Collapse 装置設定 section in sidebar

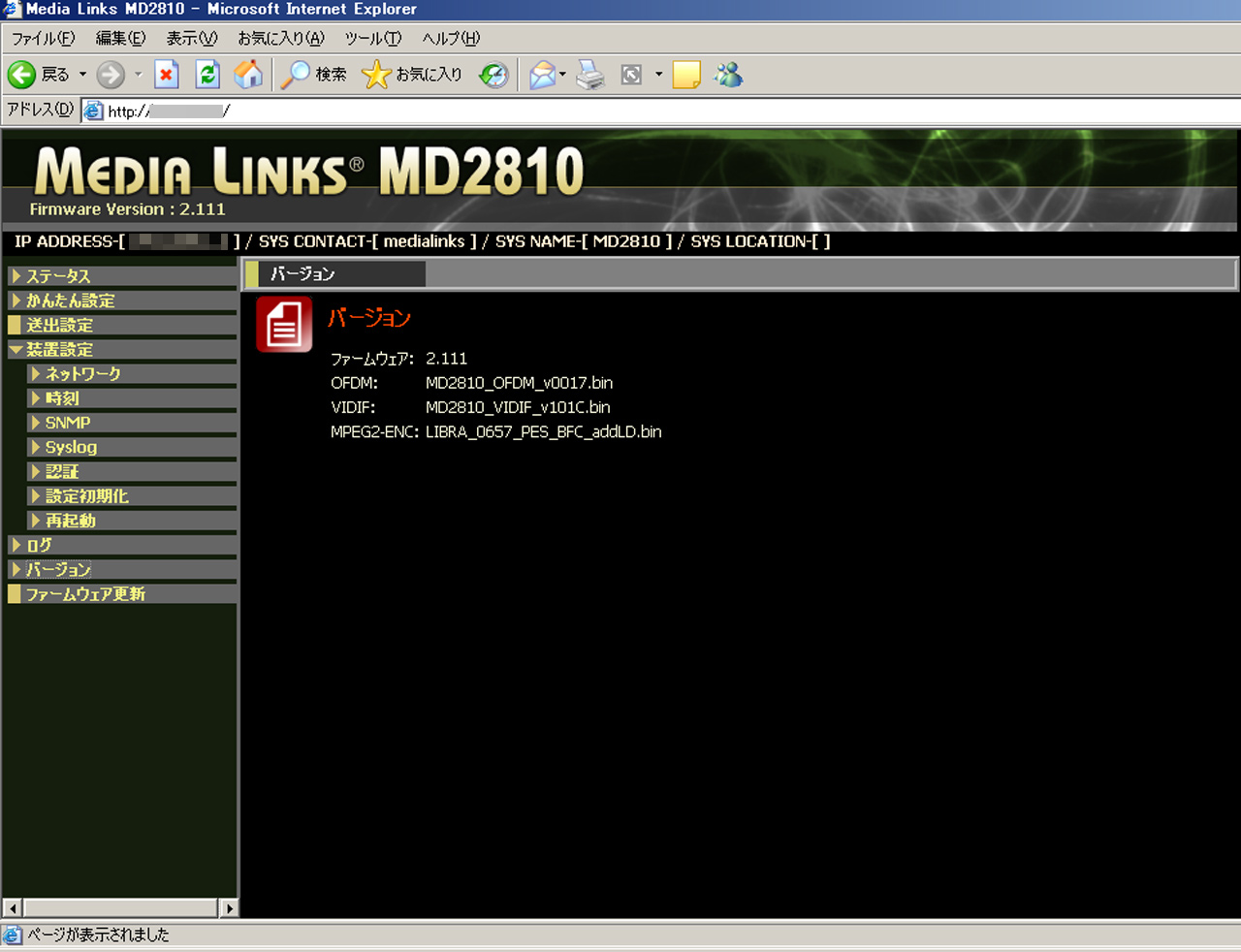pos(122,349)
